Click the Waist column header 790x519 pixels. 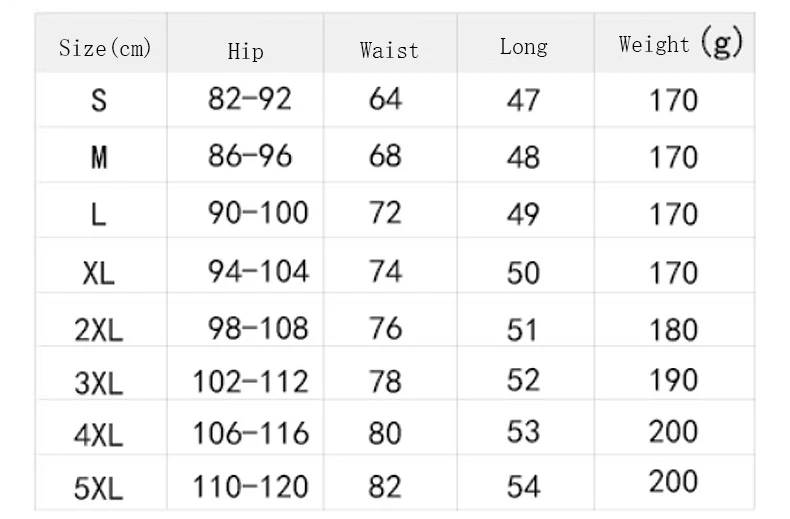click(389, 50)
